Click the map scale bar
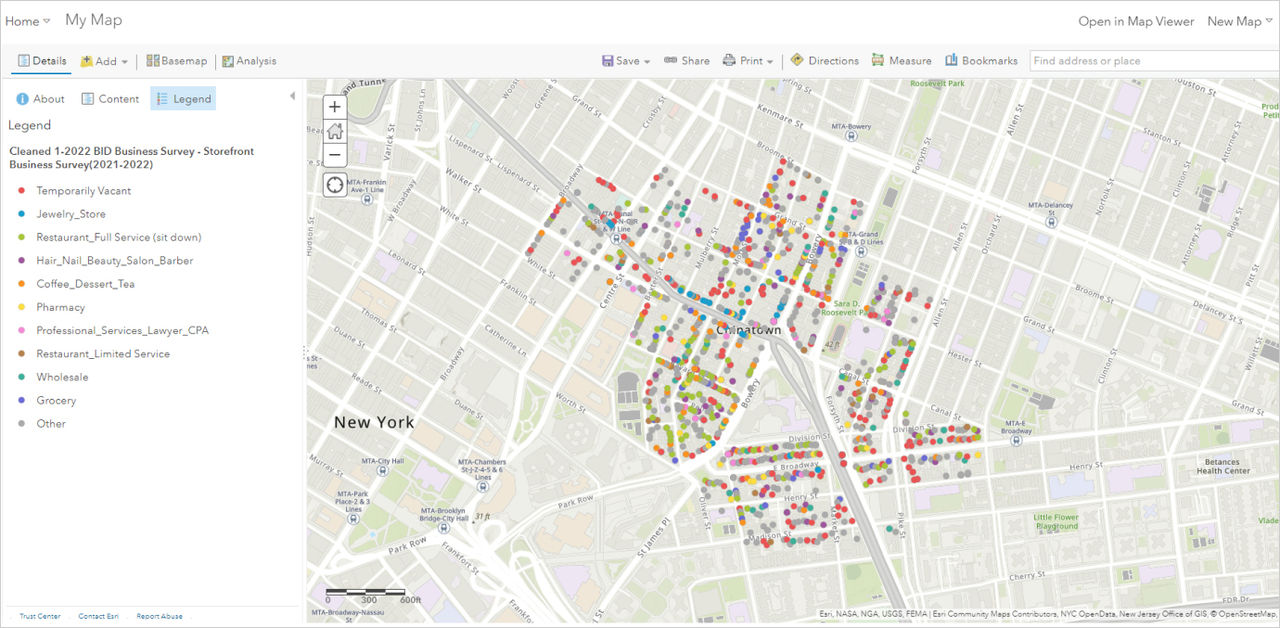1280x628 pixels. pos(368,595)
